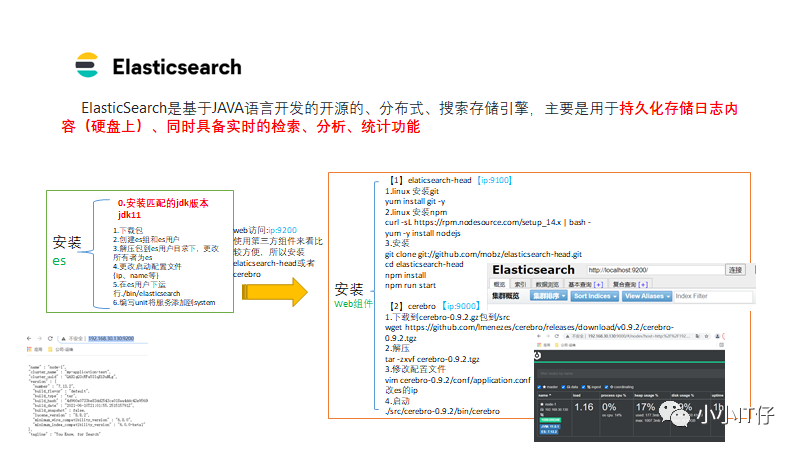Open yellow bookmark folder in left browser
Screen dimensions: 800x450
50,349
